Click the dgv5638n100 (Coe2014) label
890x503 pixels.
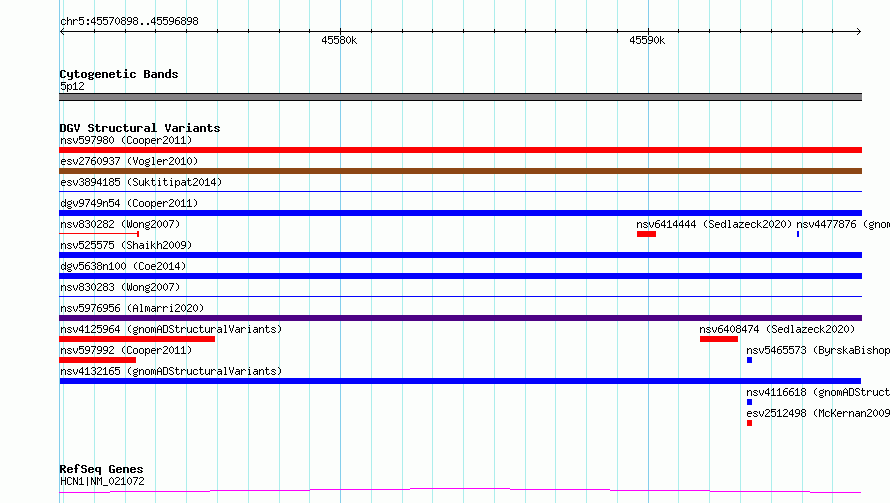point(123,266)
